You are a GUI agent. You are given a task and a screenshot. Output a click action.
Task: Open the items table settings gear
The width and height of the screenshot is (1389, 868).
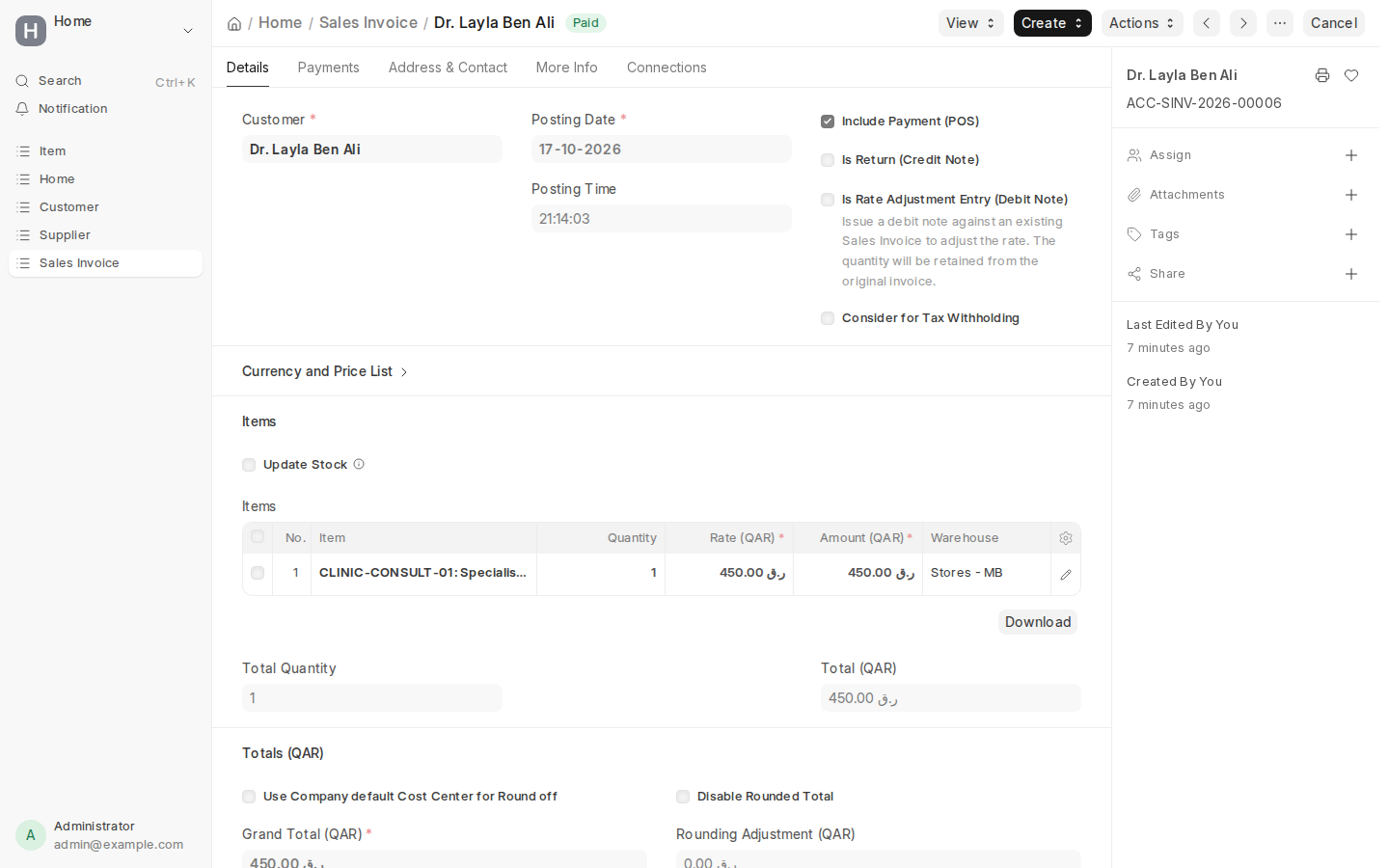click(1066, 538)
